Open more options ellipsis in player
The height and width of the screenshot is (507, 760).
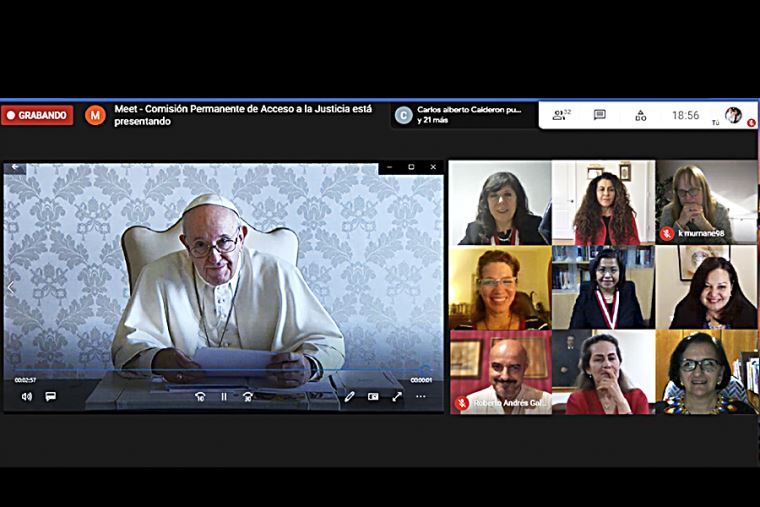tap(421, 397)
